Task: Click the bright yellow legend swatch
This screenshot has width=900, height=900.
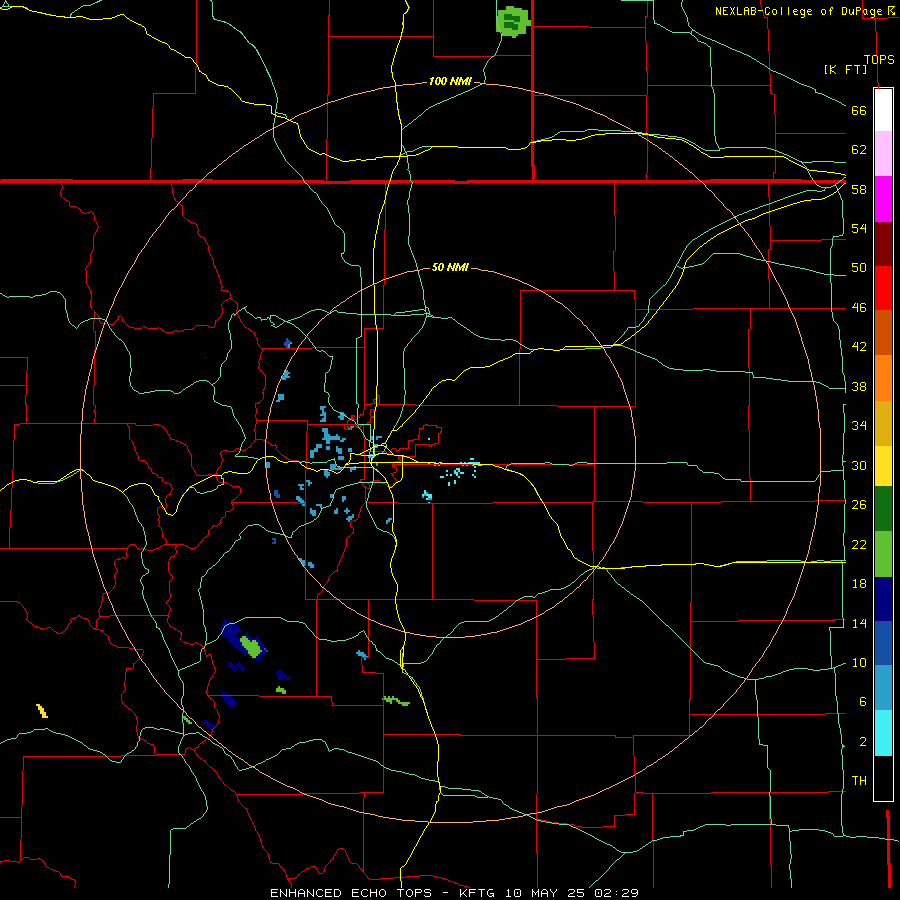Action: pyautogui.click(x=883, y=465)
